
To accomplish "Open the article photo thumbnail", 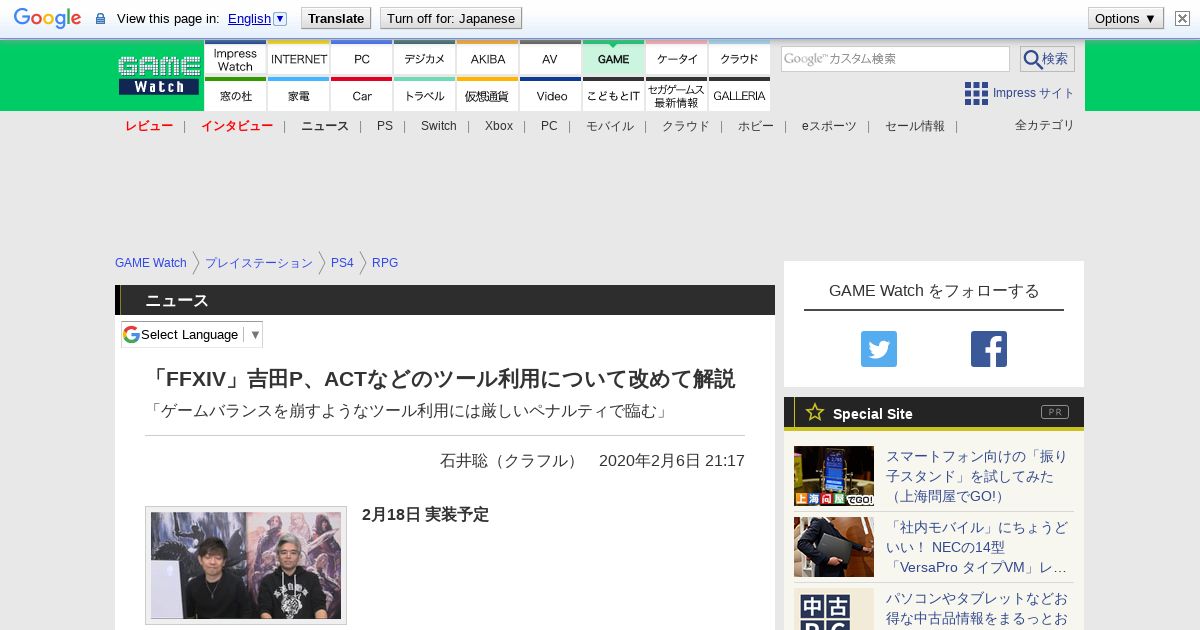I will [x=246, y=565].
